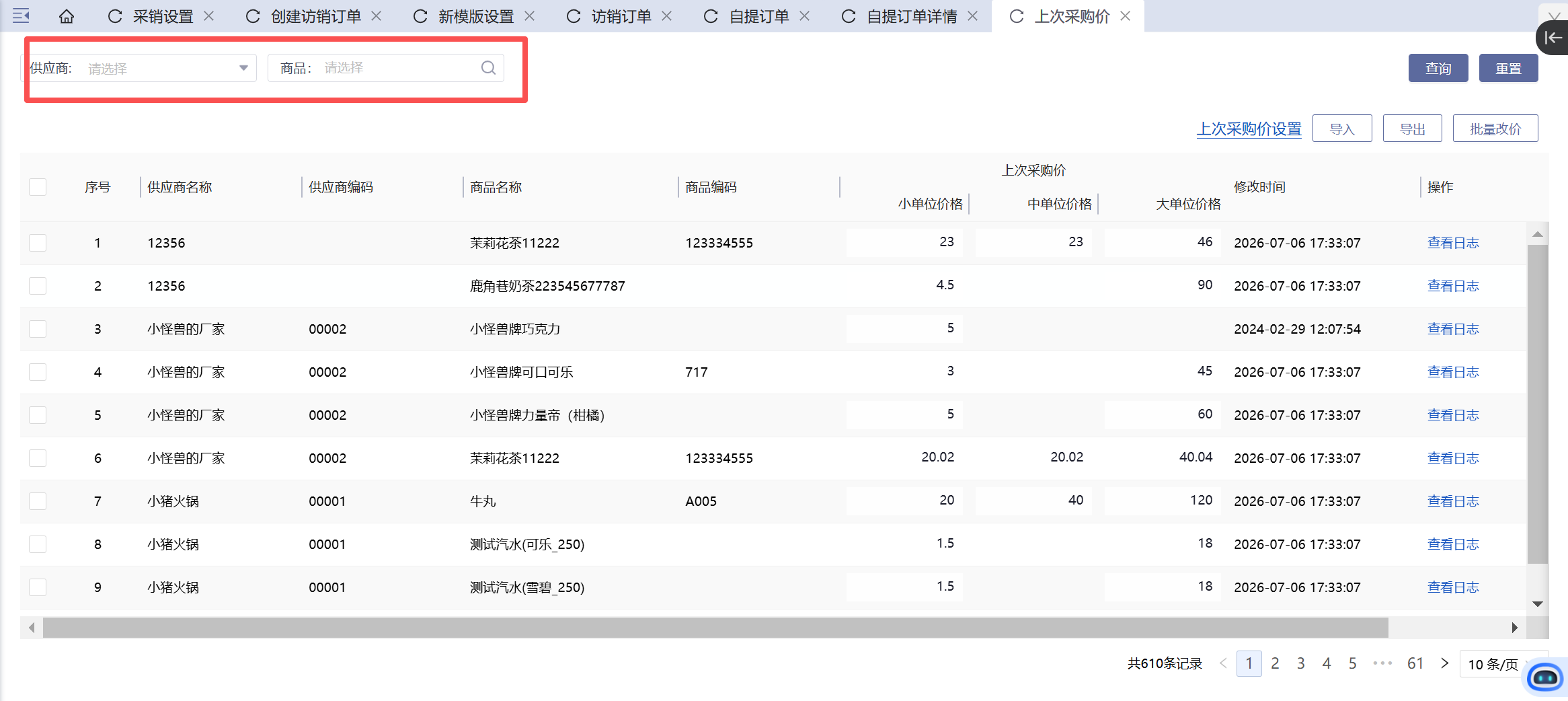This screenshot has width=1568, height=701.
Task: Check row 7 牛丸 checkbox
Action: 38,501
